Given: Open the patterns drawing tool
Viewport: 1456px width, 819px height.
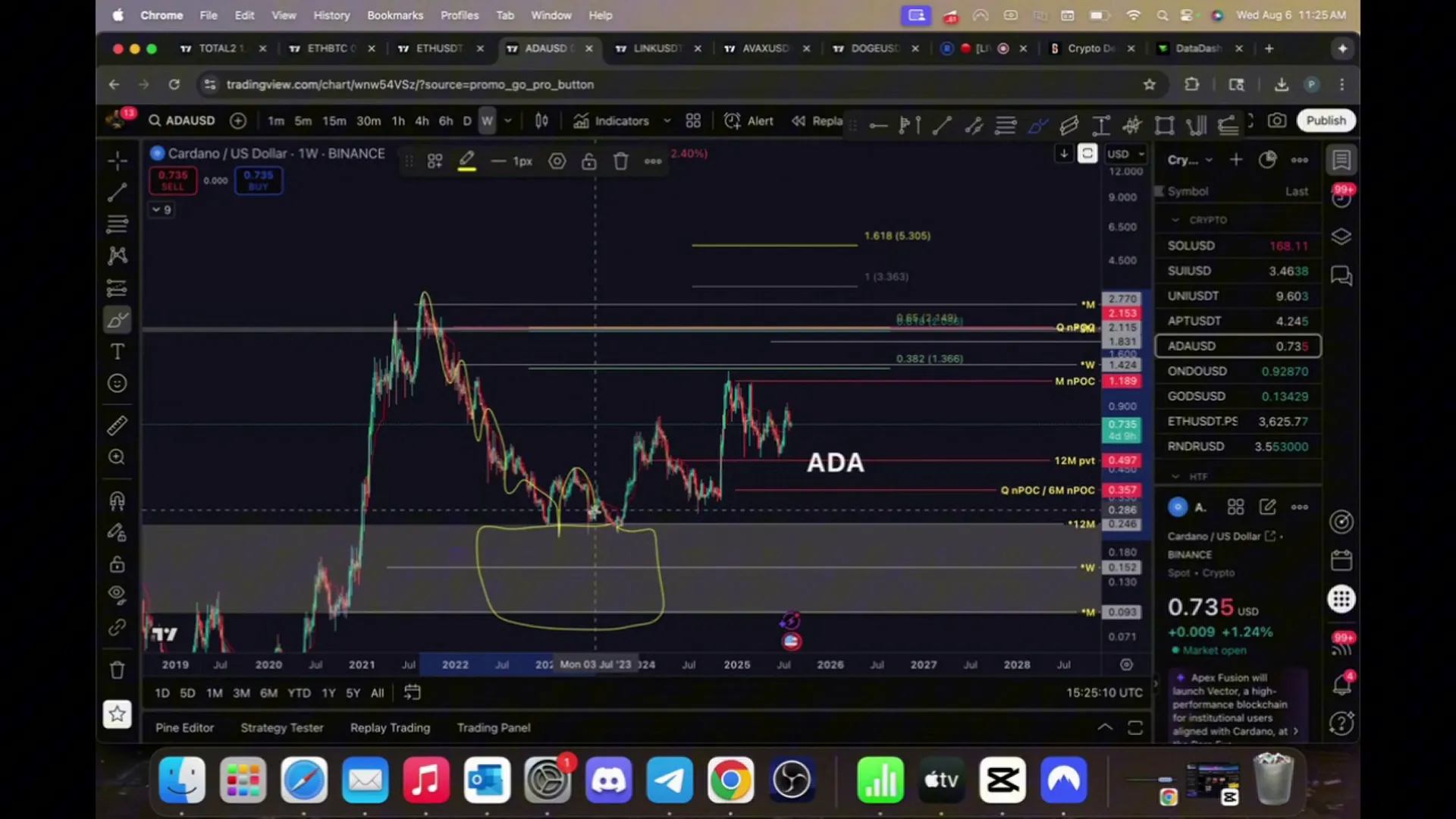Looking at the screenshot, I should pyautogui.click(x=117, y=256).
